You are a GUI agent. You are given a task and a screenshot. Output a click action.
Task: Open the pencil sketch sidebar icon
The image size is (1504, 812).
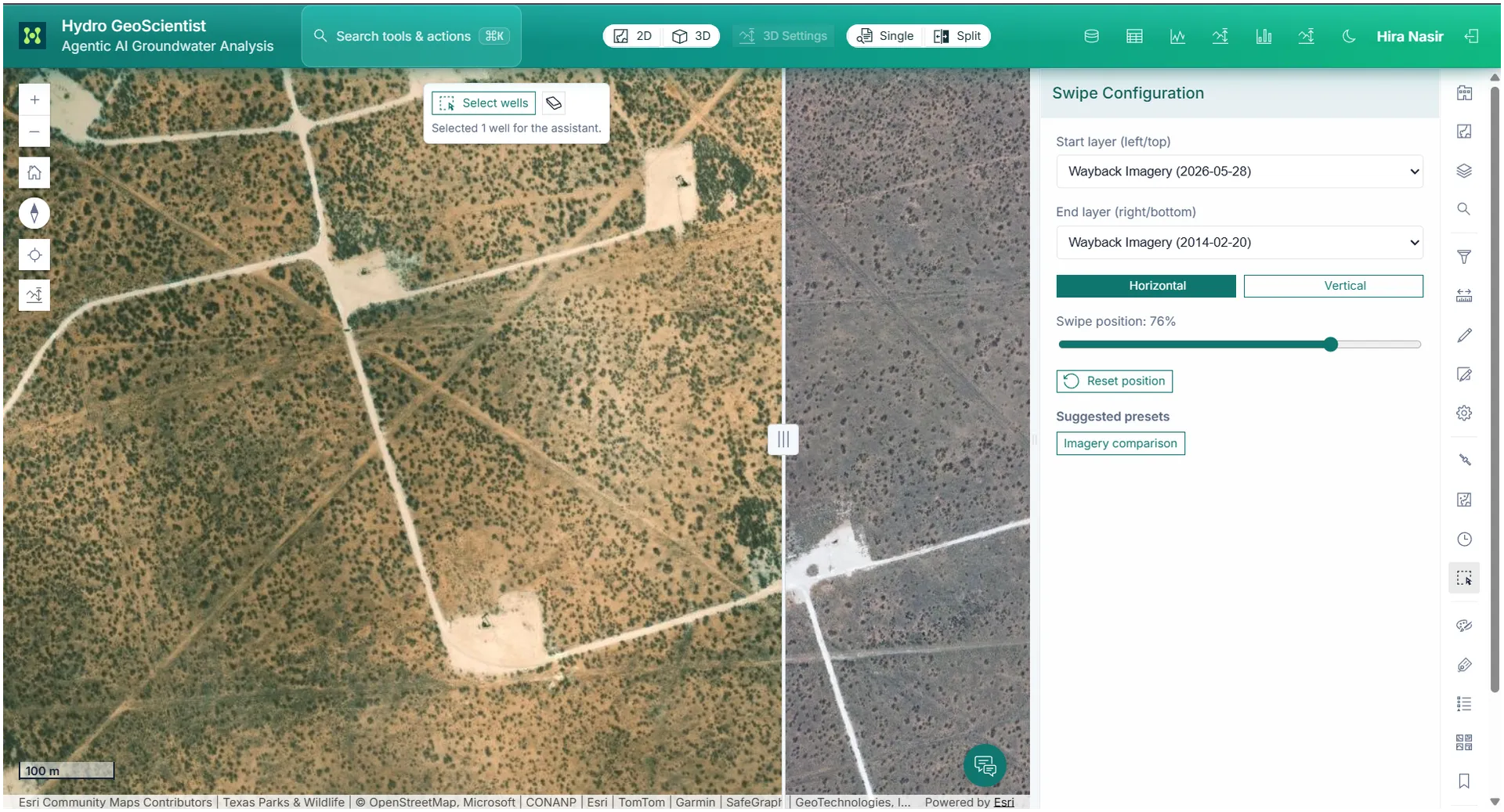[x=1464, y=335]
